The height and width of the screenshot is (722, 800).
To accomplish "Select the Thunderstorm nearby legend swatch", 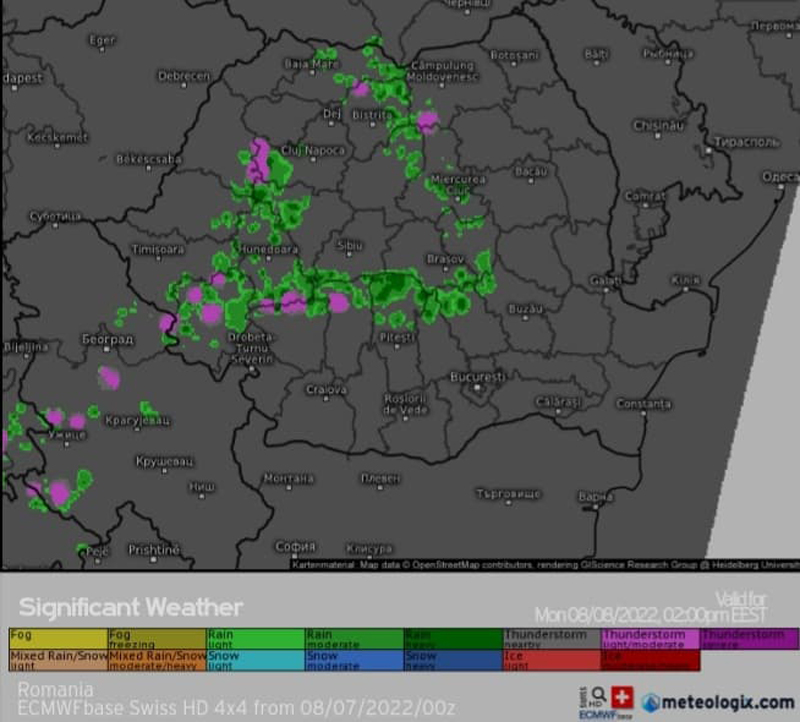I will click(551, 639).
